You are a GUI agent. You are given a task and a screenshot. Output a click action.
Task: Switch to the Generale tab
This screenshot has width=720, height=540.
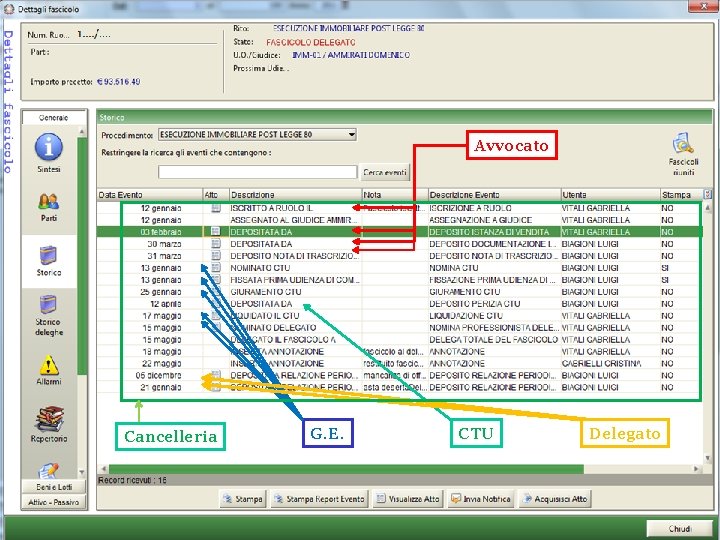pos(54,118)
